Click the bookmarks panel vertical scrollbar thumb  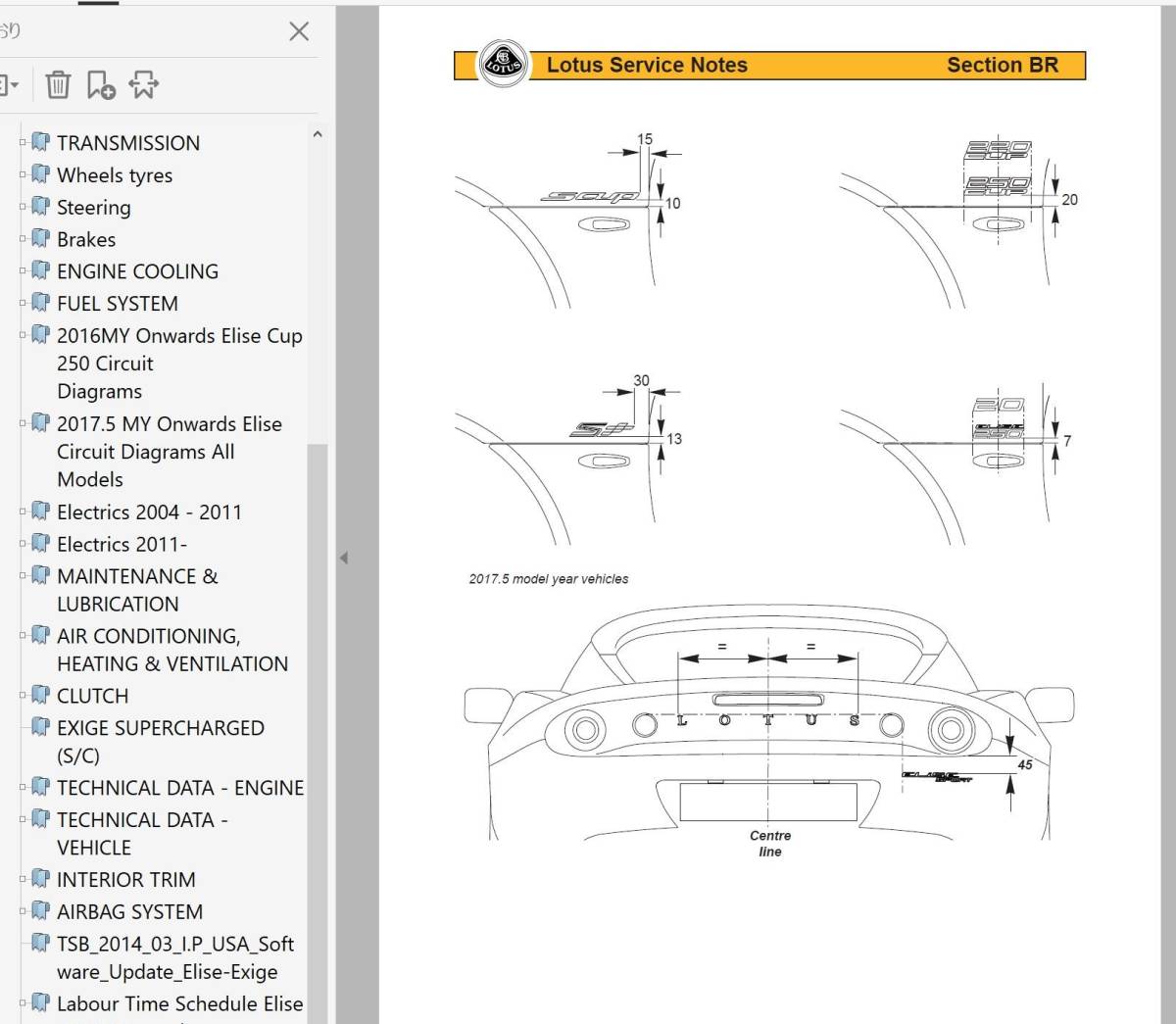[317, 733]
